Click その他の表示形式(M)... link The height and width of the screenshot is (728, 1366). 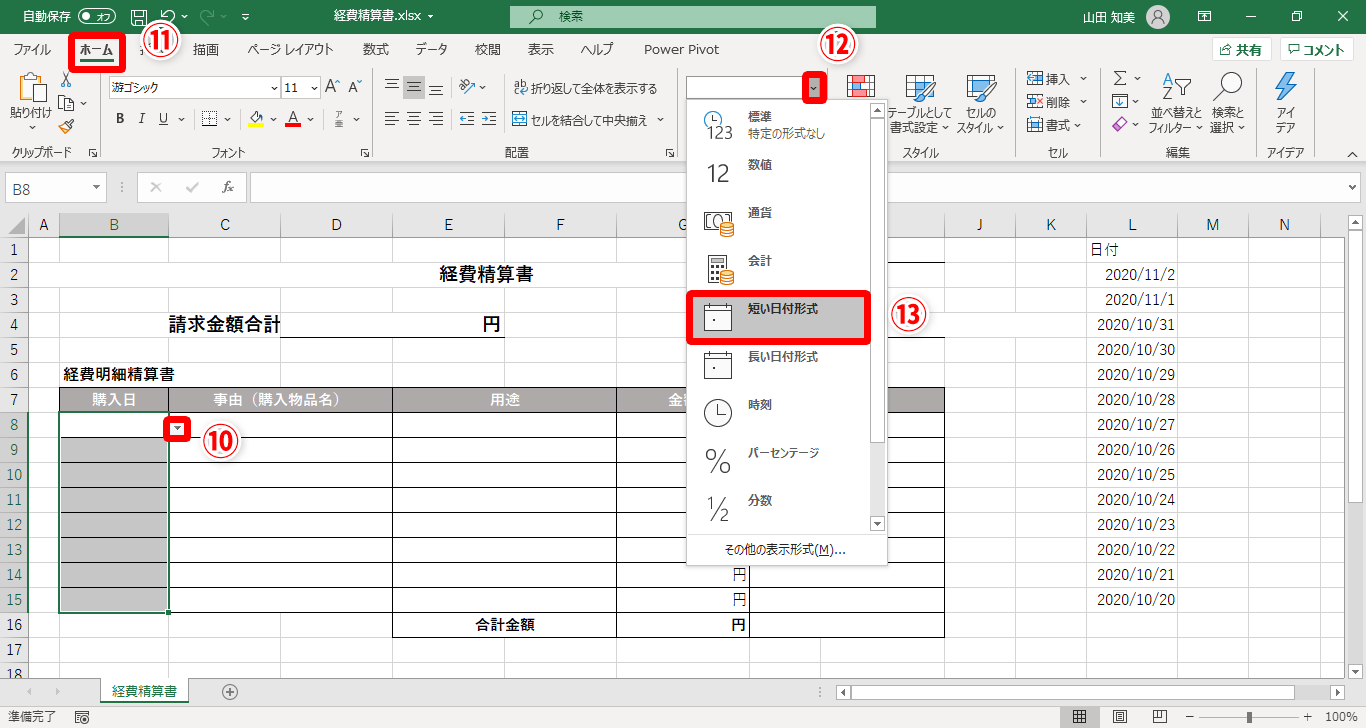786,550
